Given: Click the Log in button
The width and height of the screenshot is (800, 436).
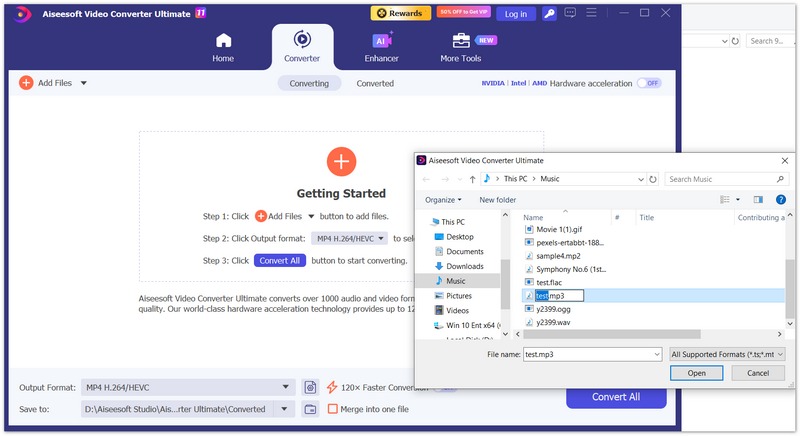Looking at the screenshot, I should tap(516, 14).
